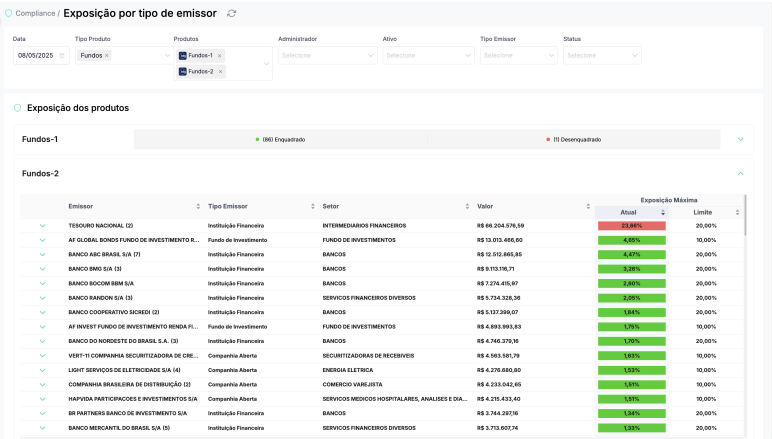Expand the COMPANHIA BRASILEIRA DE DISTRIBUIÇÃO row

tap(42, 384)
